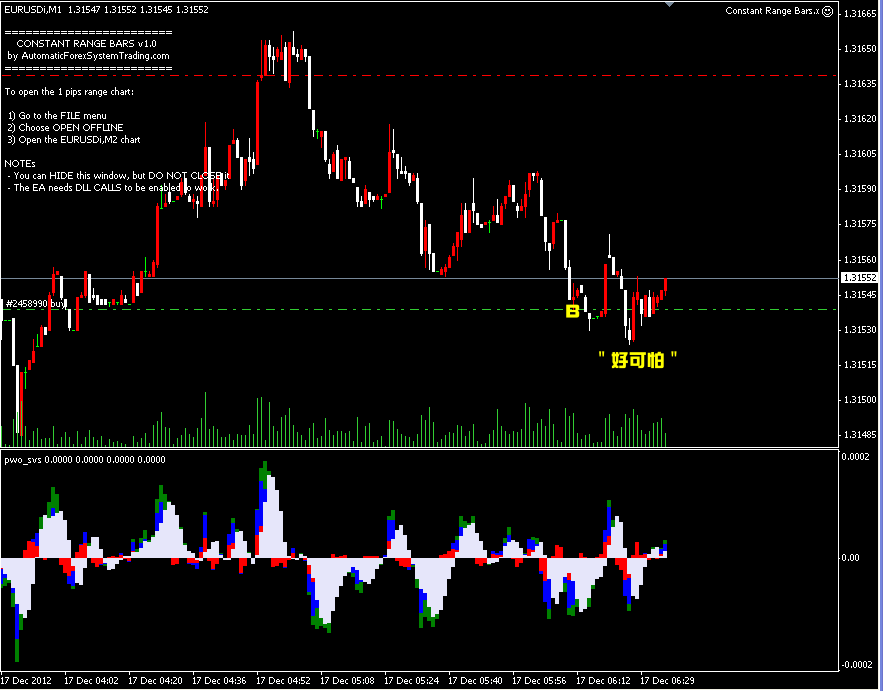
Task: Click the highlighted current price label 1.31552
Action: 860,278
